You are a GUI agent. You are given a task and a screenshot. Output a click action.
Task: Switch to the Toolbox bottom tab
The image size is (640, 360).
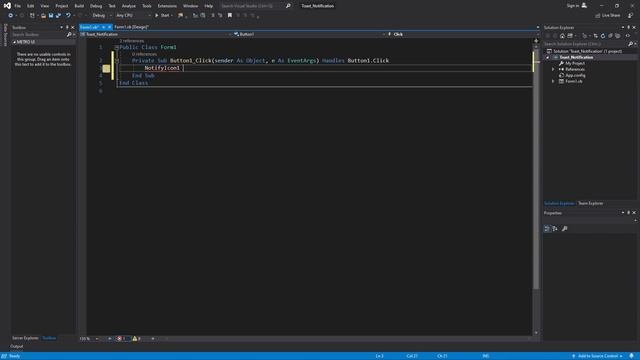[49, 338]
